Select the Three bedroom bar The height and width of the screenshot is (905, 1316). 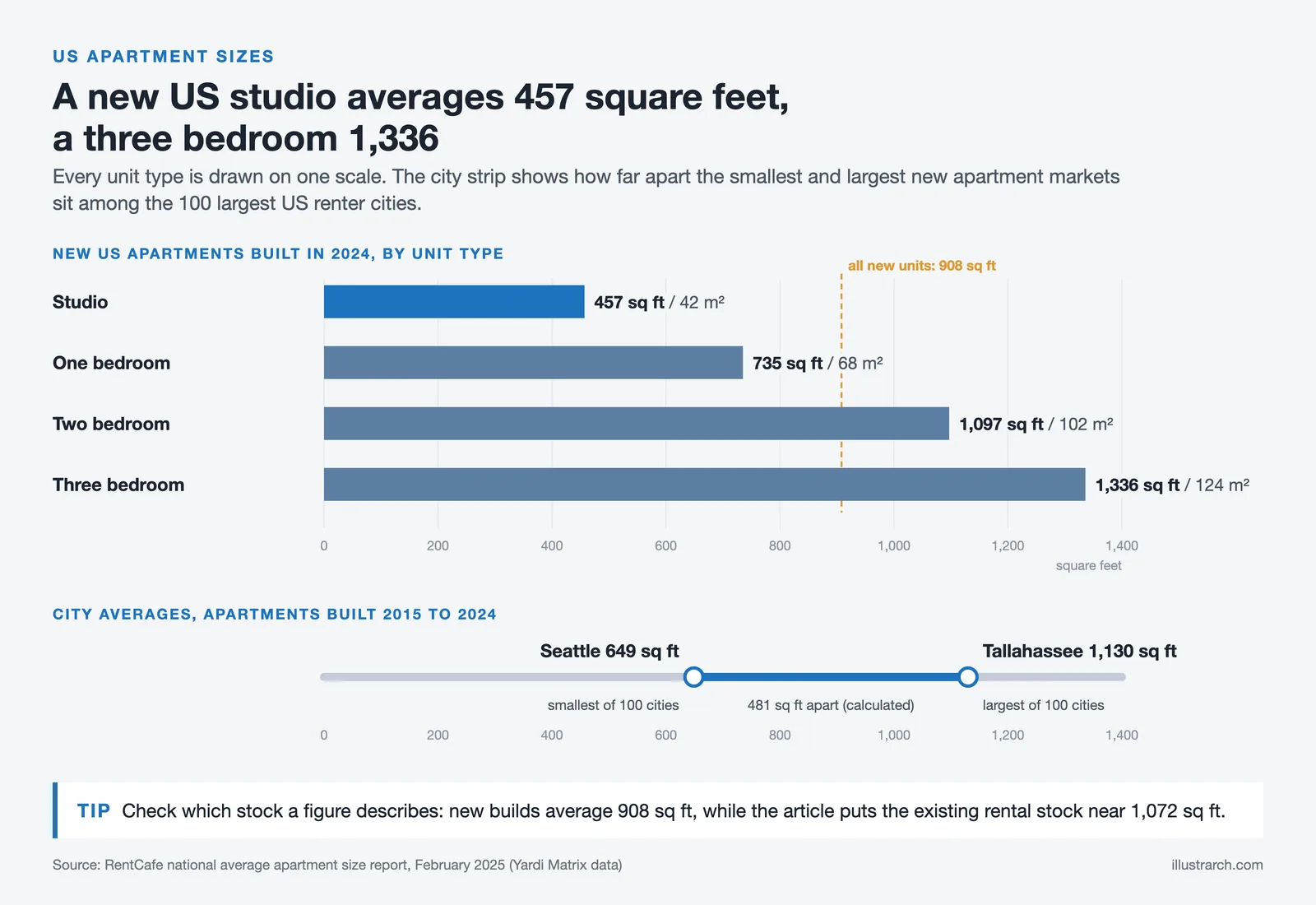tap(705, 485)
